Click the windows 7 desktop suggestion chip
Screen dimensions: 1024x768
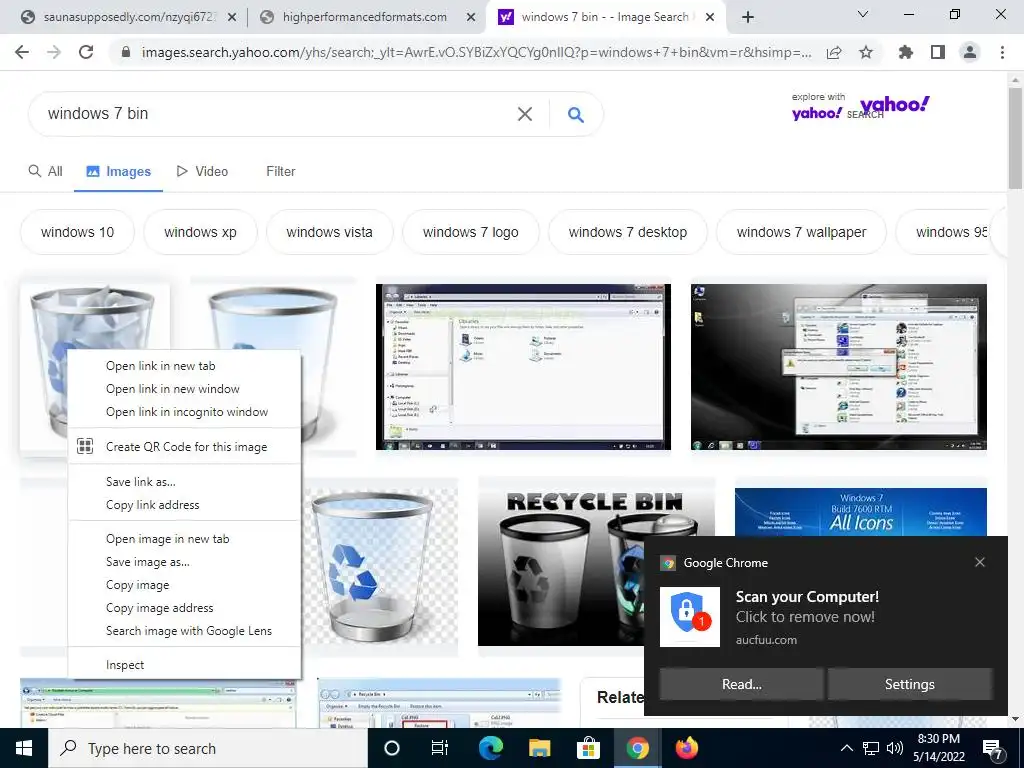point(628,232)
